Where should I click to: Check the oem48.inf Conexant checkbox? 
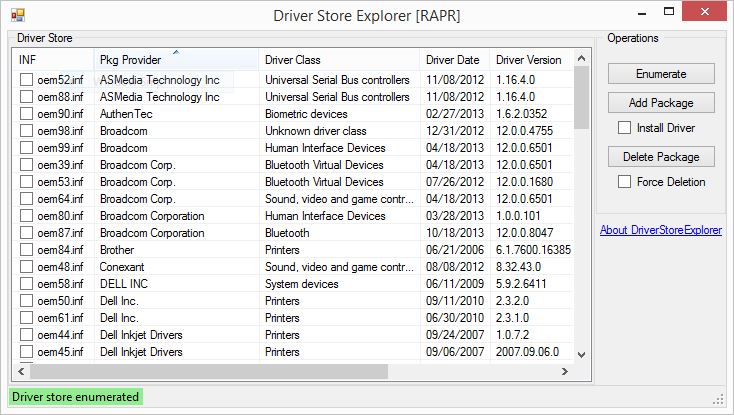(x=26, y=267)
